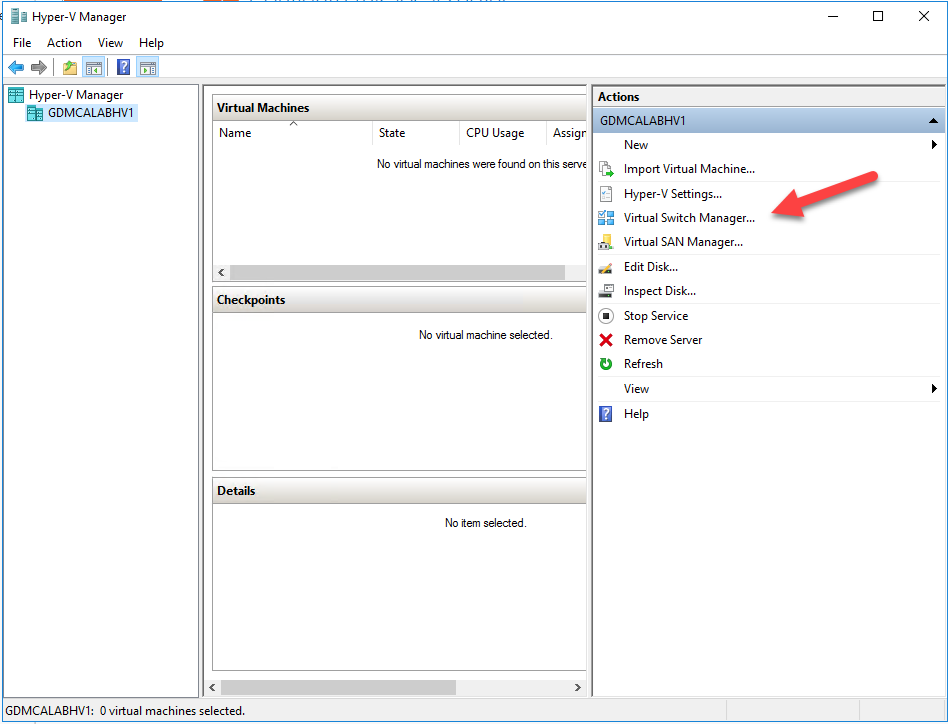Click the Stop Service square icon
Screen dimensions: 948x724
pos(606,316)
